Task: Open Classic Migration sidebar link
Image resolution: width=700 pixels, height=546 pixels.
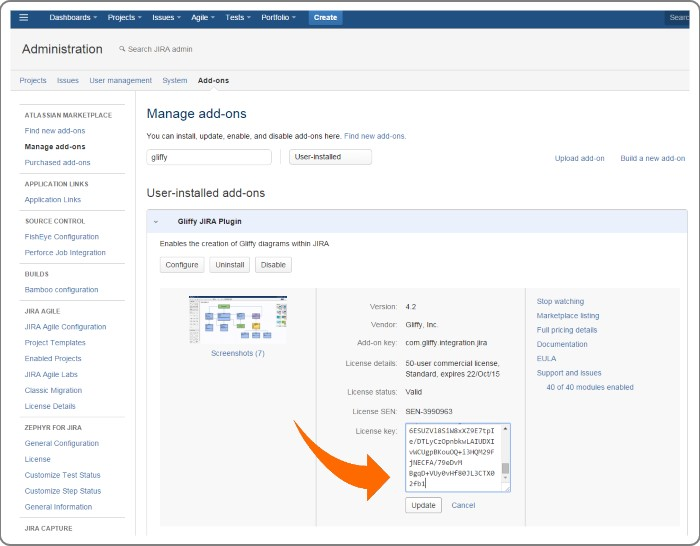Action: (54, 390)
